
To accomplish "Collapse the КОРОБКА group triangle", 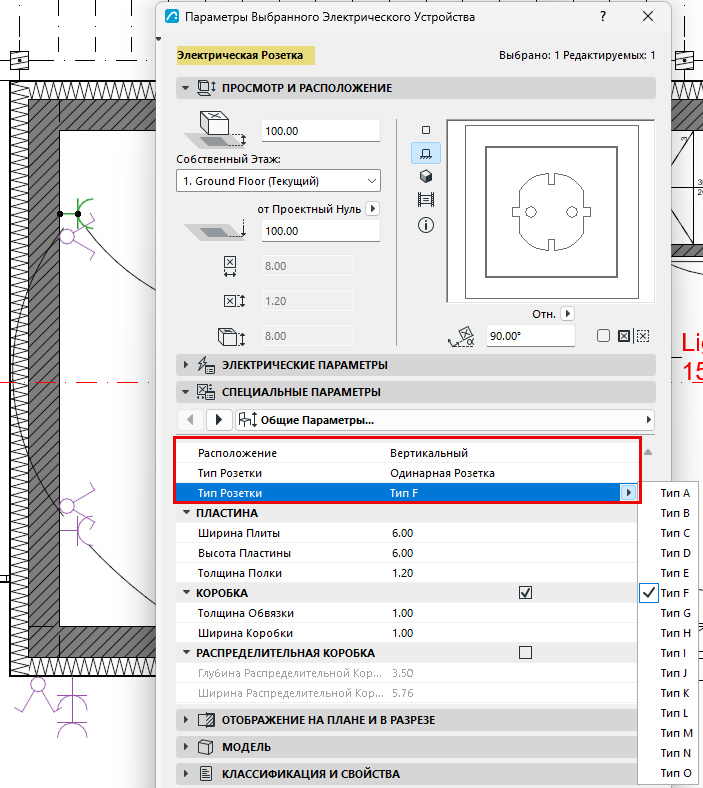I will (186, 593).
